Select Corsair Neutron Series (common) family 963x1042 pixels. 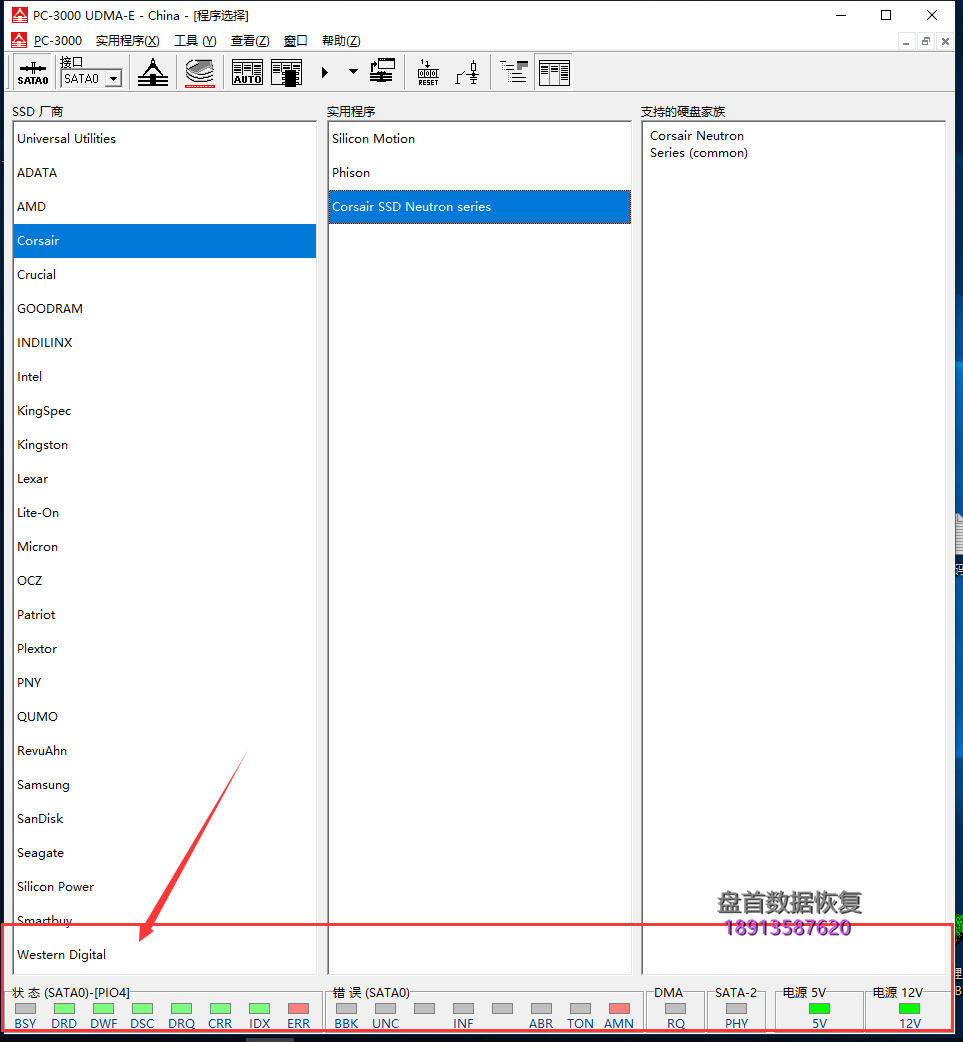pyautogui.click(x=698, y=144)
